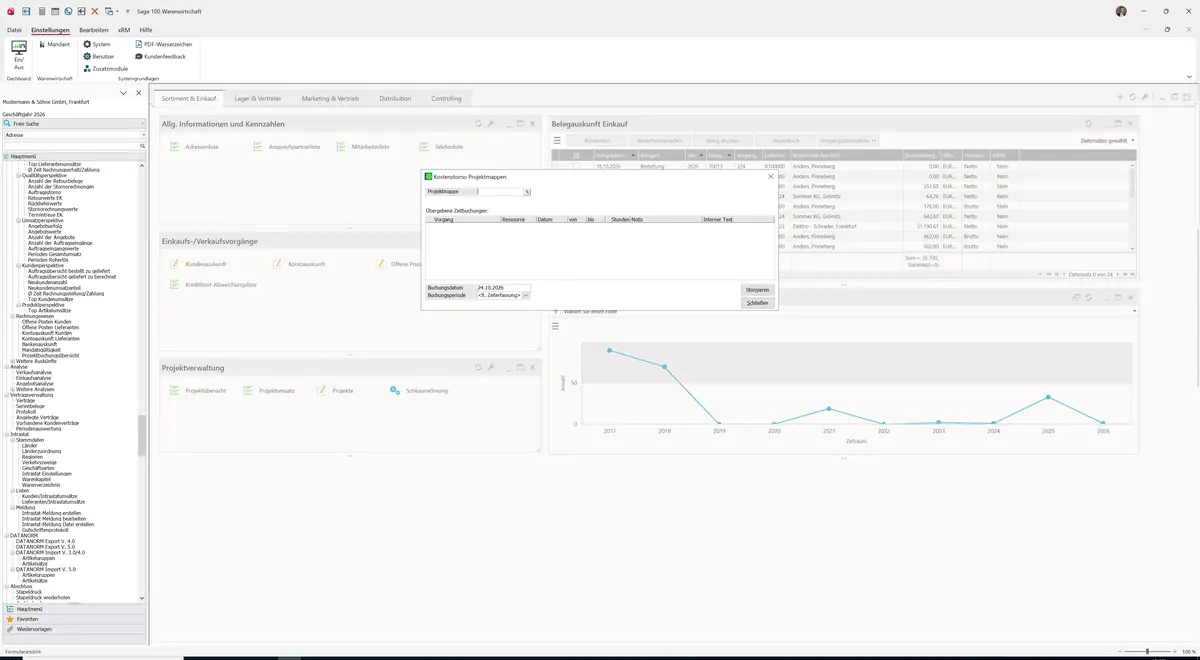
Task: Click the Buchungsdatum field showing 24.10.2026
Action: [504, 287]
